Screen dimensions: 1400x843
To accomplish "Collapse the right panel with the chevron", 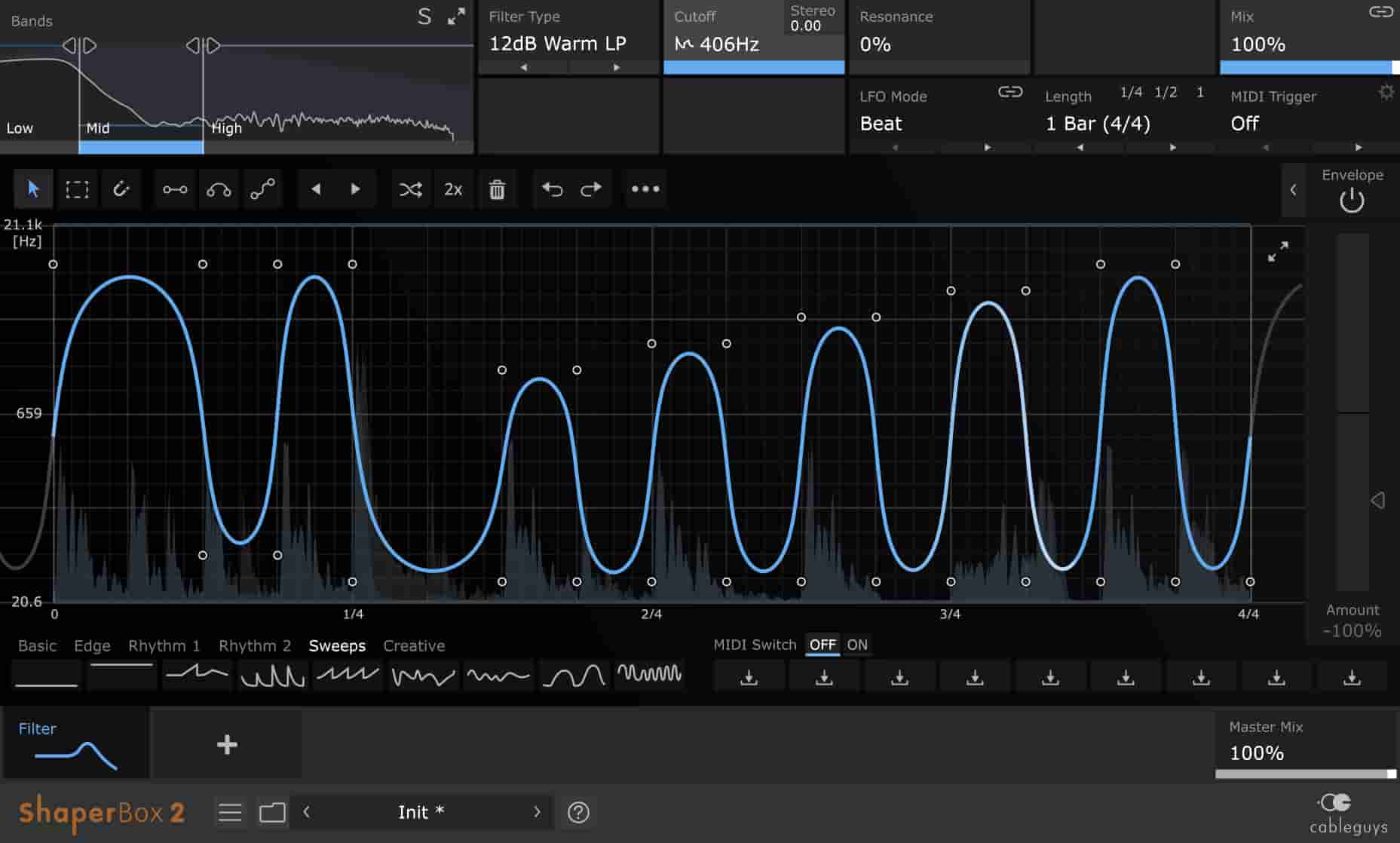I will 1293,191.
